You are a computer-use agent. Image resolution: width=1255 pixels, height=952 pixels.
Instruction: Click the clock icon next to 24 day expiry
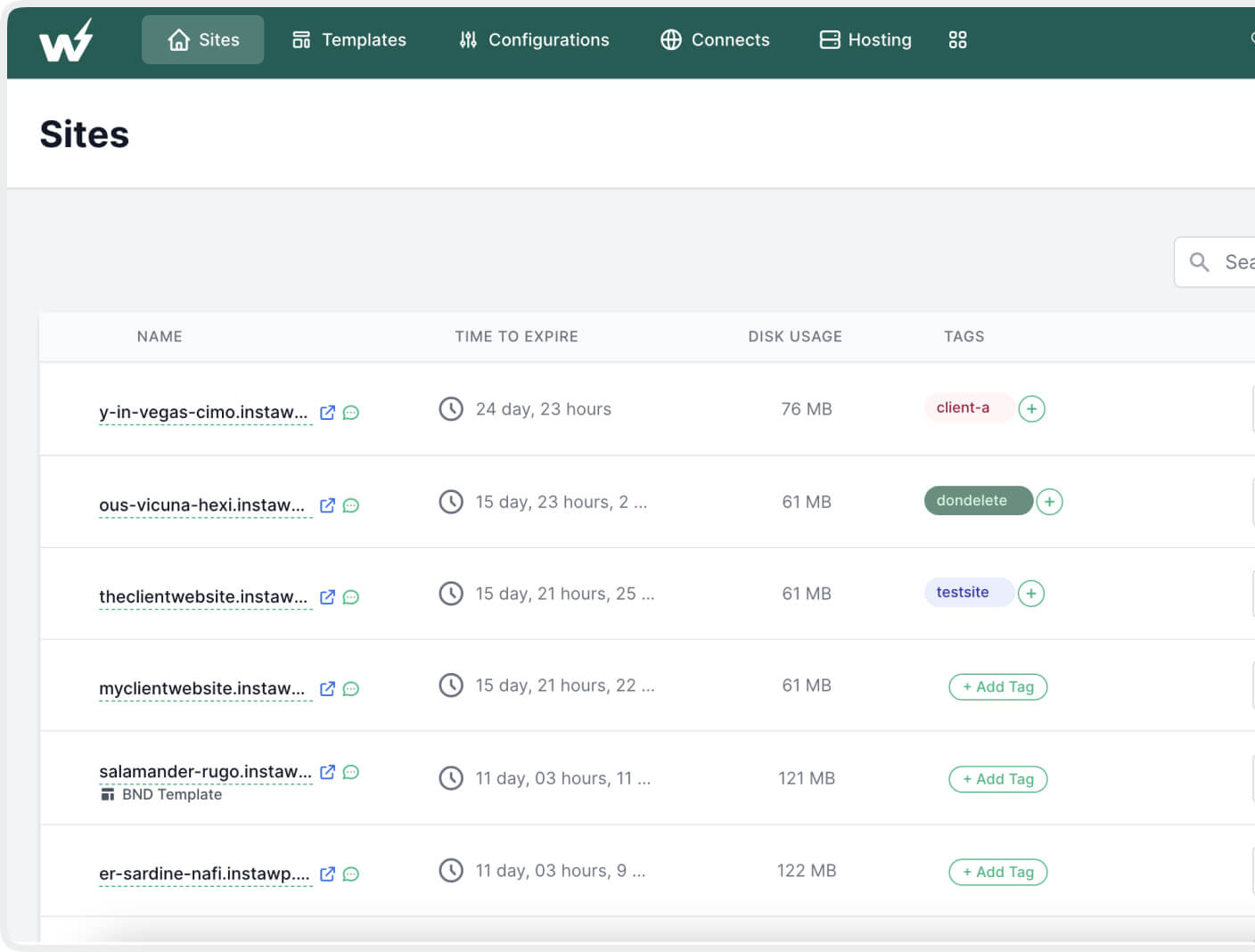452,408
